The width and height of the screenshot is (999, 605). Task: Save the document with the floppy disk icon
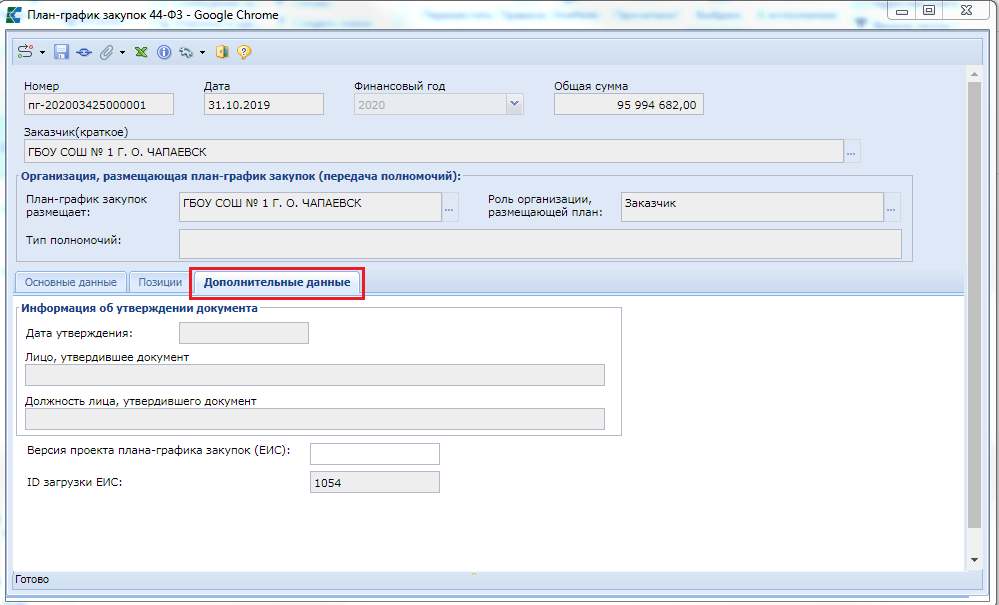click(x=61, y=52)
